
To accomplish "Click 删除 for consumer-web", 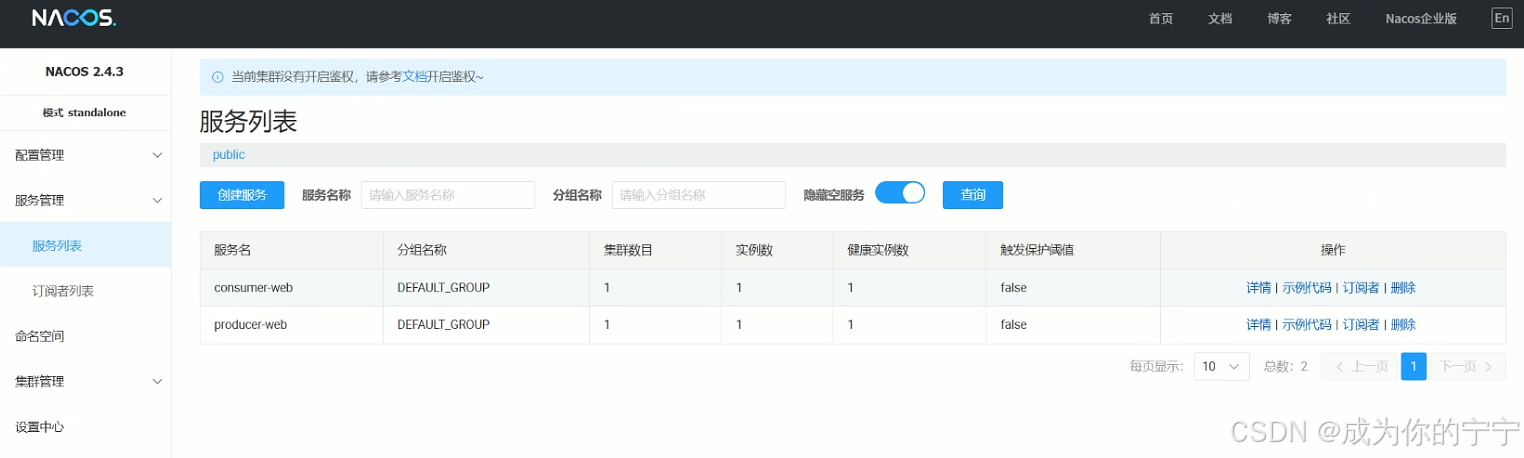I will click(x=1403, y=288).
